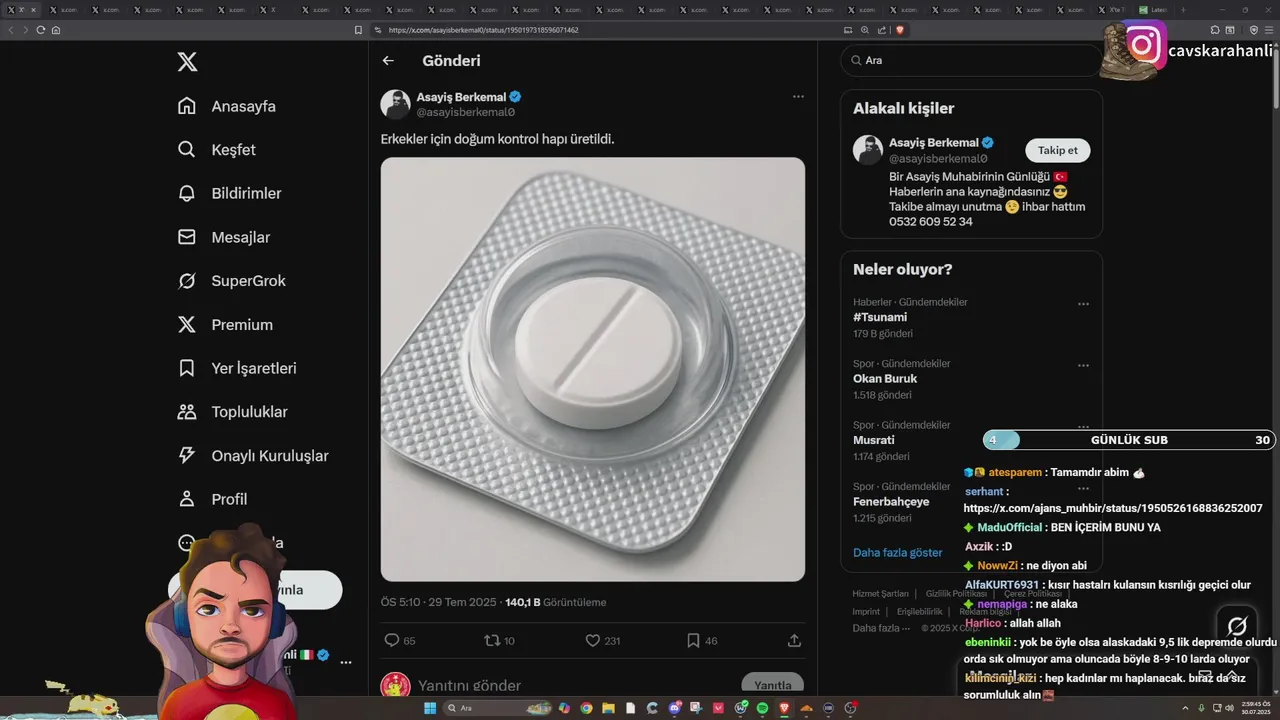The image size is (1280, 720).
Task: Go to Anasayfa home icon
Action: [x=186, y=106]
